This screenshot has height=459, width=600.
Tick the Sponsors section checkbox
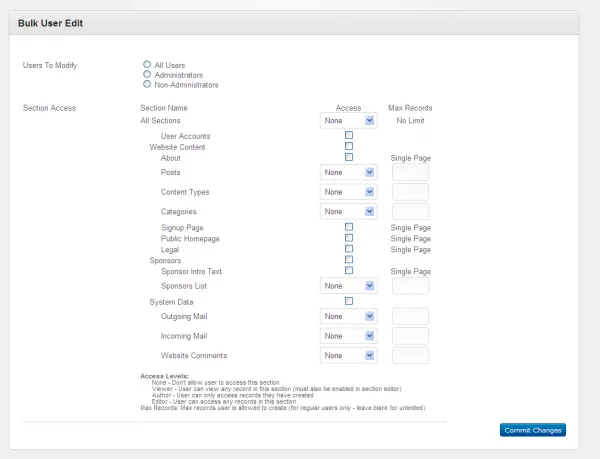tap(349, 260)
